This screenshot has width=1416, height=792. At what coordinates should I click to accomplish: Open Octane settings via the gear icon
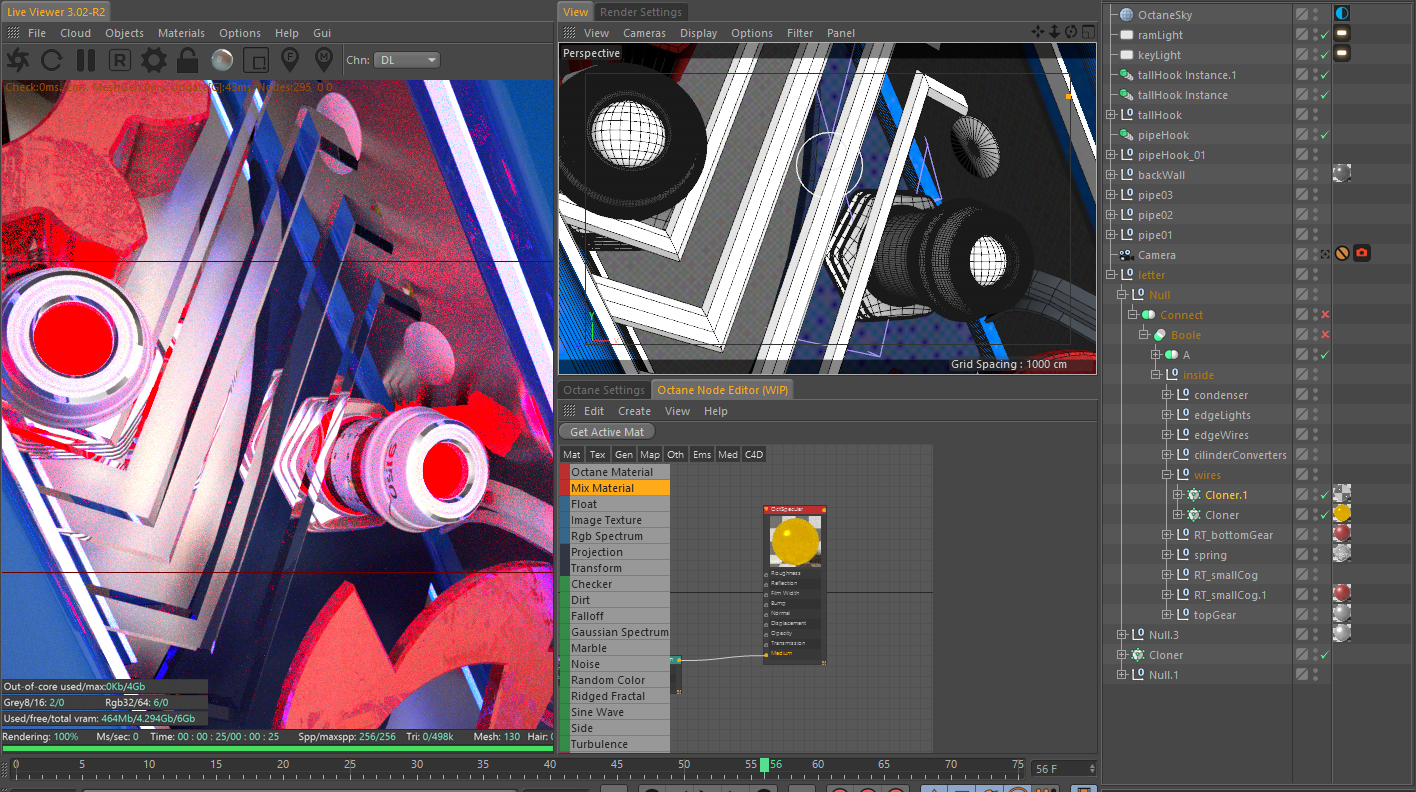click(153, 60)
